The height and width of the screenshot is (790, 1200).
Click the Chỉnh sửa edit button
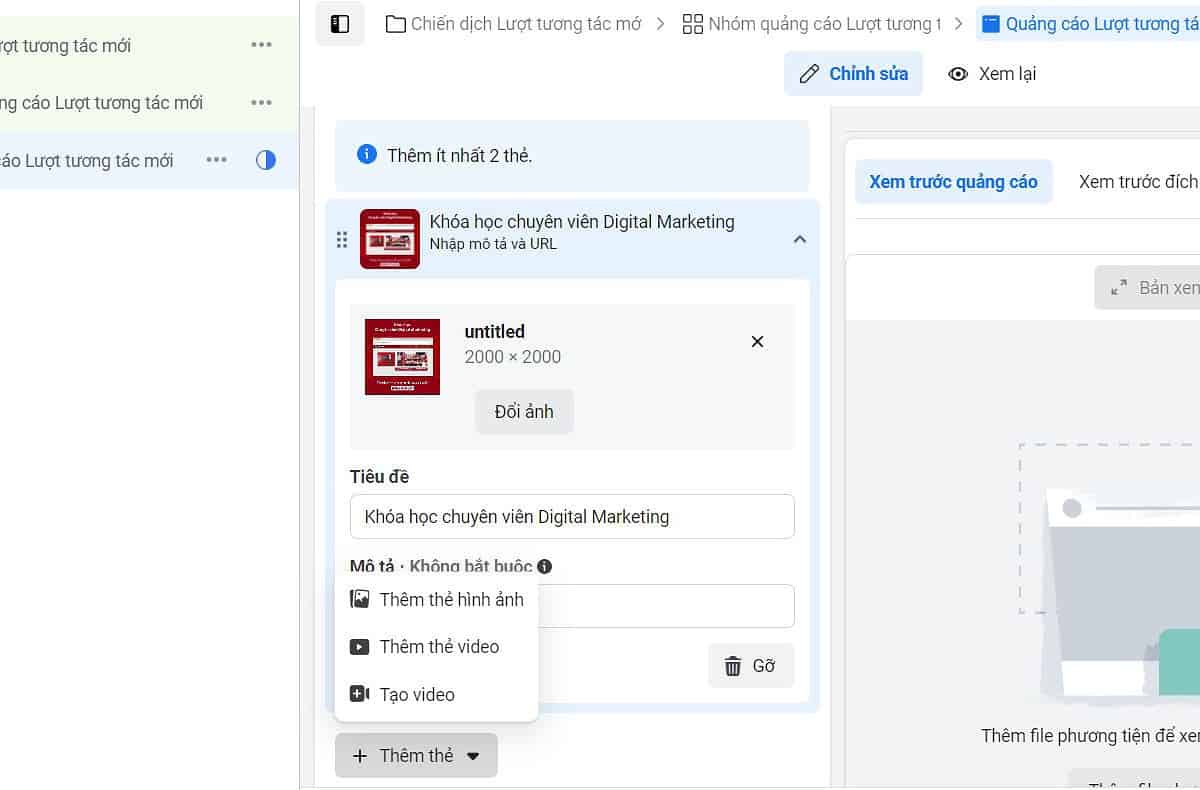click(853, 74)
